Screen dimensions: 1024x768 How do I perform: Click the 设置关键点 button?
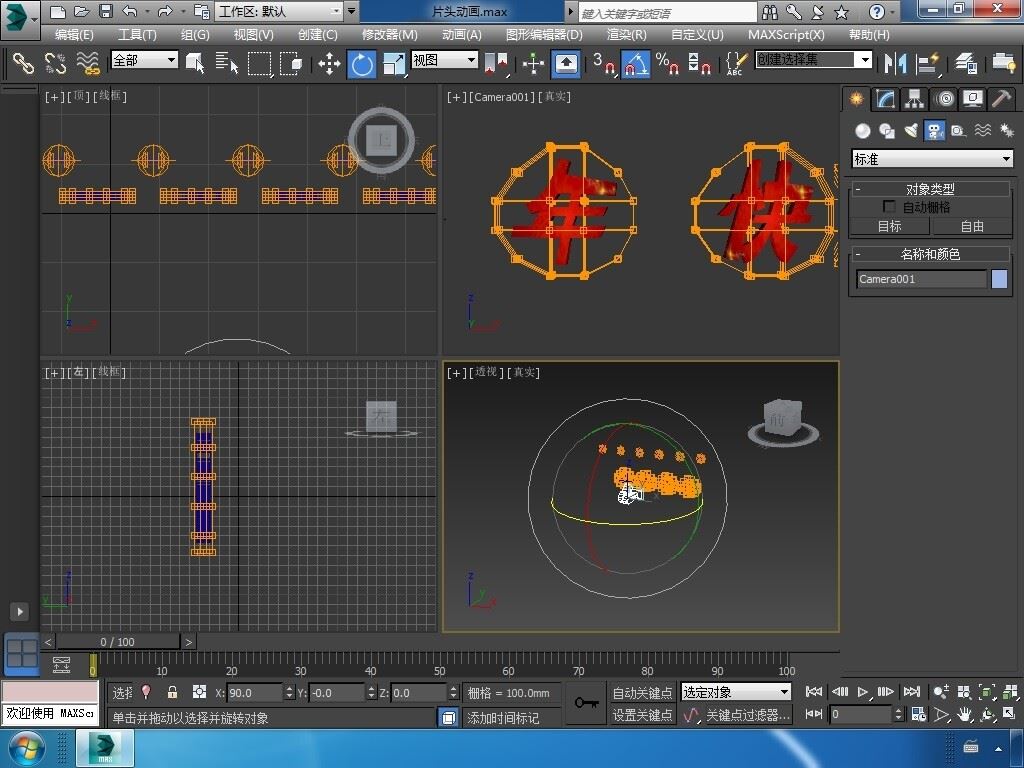(643, 715)
